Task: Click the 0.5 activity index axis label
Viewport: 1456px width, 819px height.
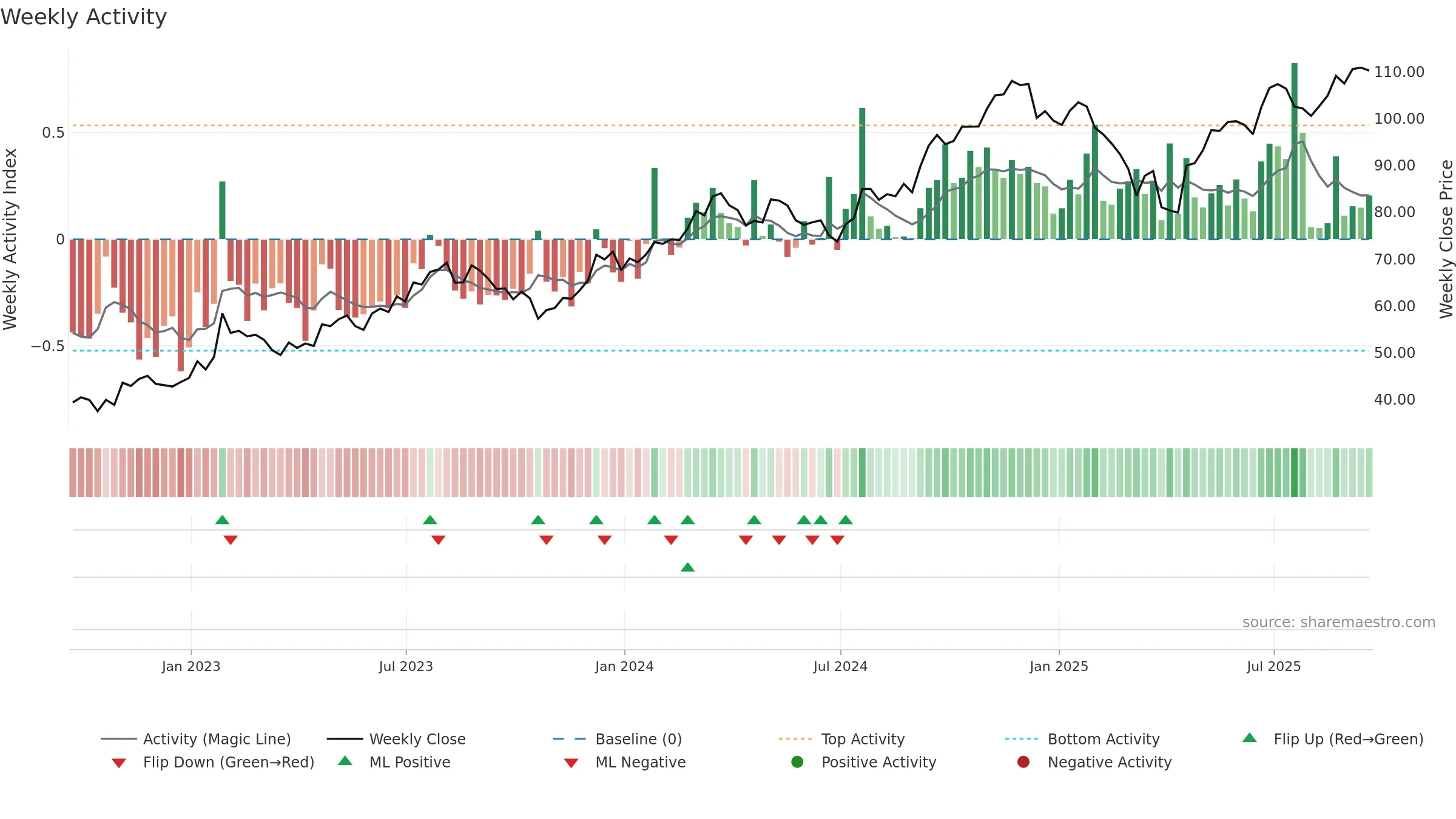Action: tap(53, 132)
